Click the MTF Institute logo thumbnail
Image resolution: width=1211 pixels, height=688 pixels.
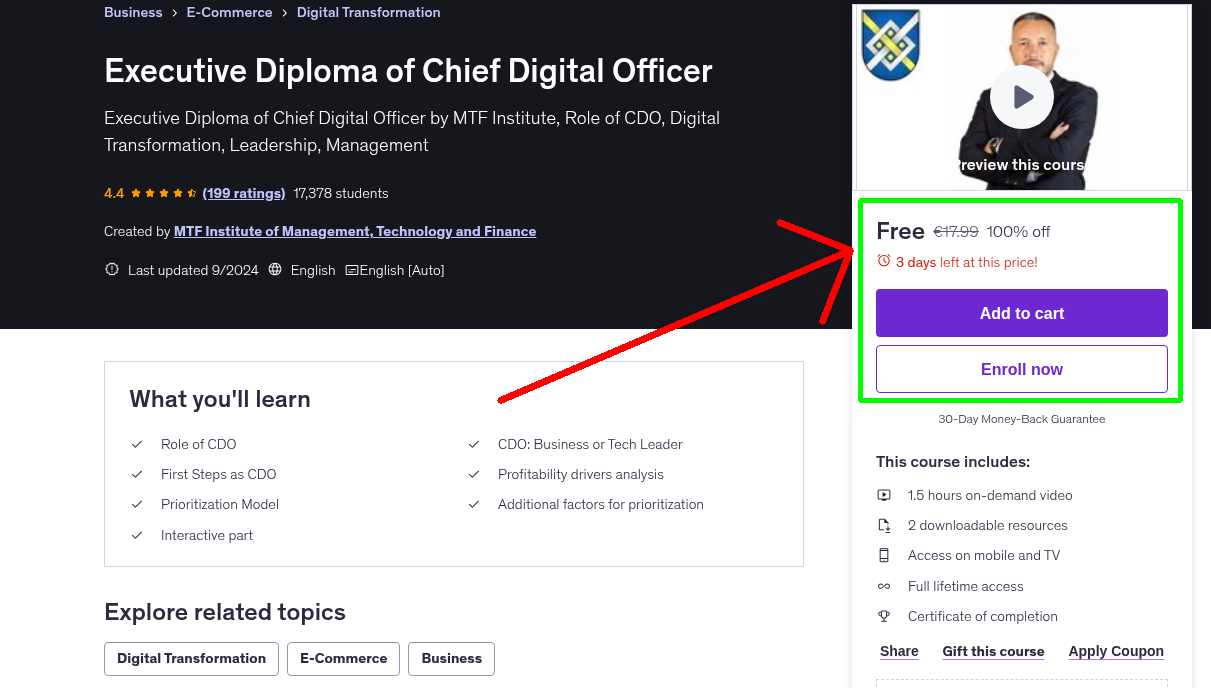(x=889, y=45)
